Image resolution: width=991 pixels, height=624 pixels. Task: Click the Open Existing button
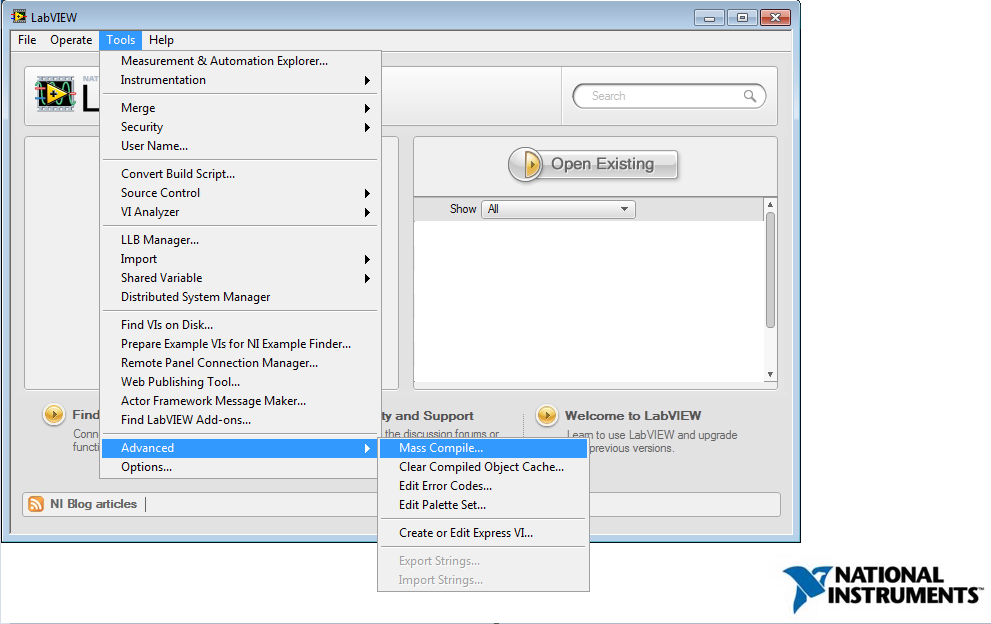pyautogui.click(x=593, y=164)
